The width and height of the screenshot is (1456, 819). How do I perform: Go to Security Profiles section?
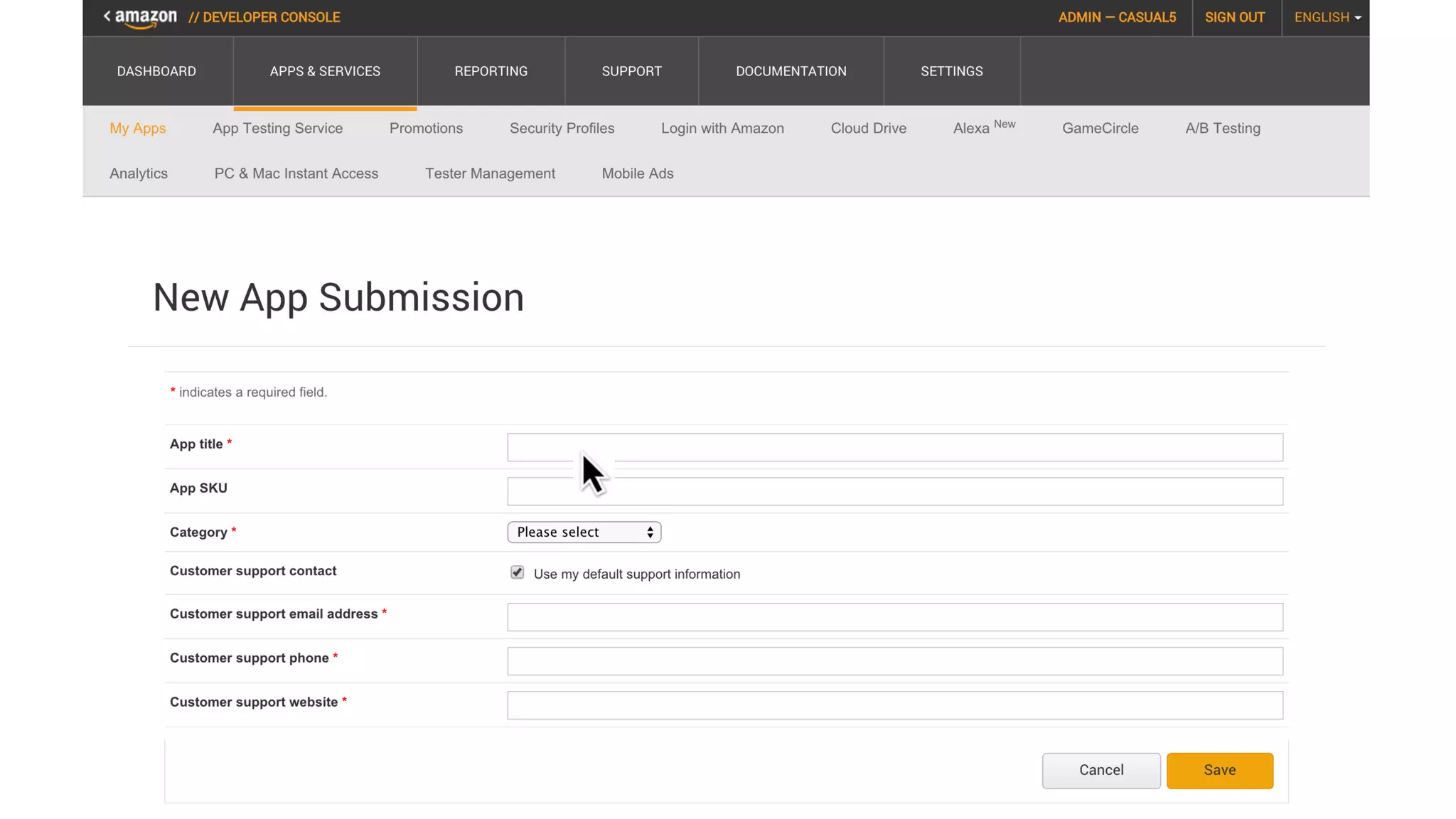(x=562, y=129)
